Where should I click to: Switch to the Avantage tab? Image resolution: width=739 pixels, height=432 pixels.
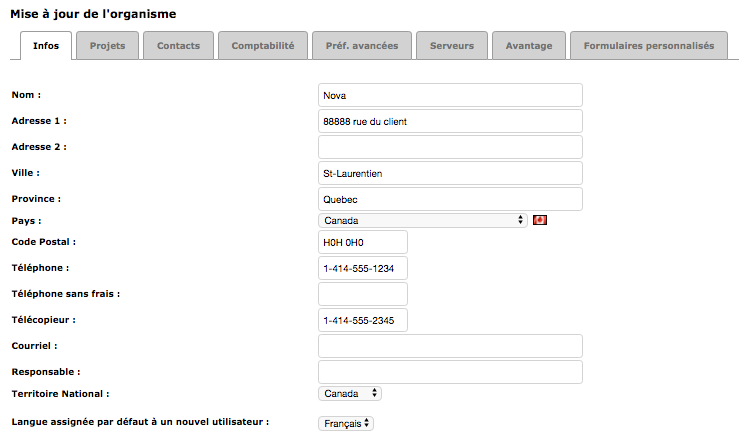click(529, 46)
